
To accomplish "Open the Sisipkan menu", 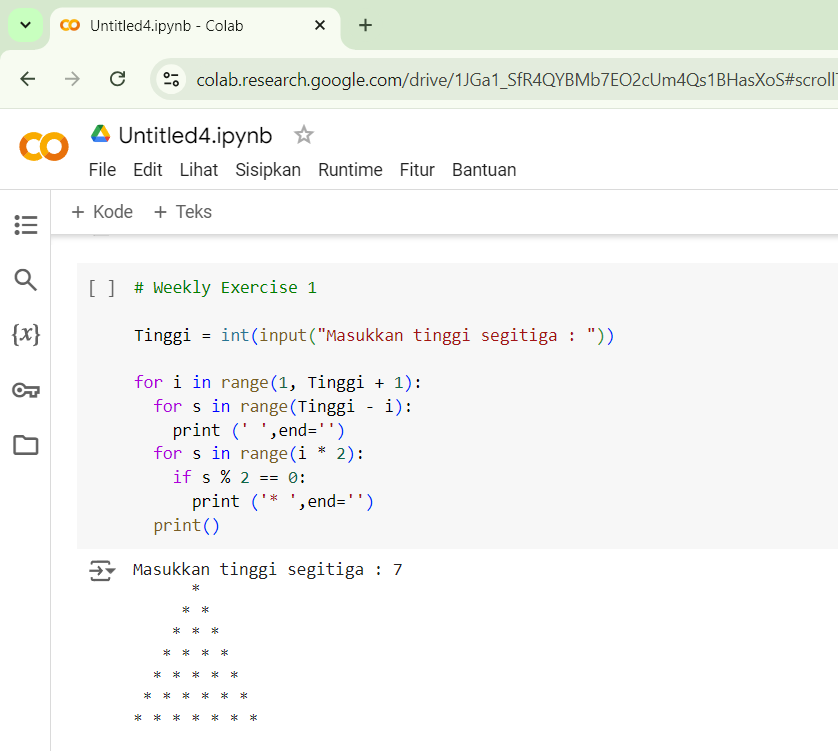I will tap(268, 170).
